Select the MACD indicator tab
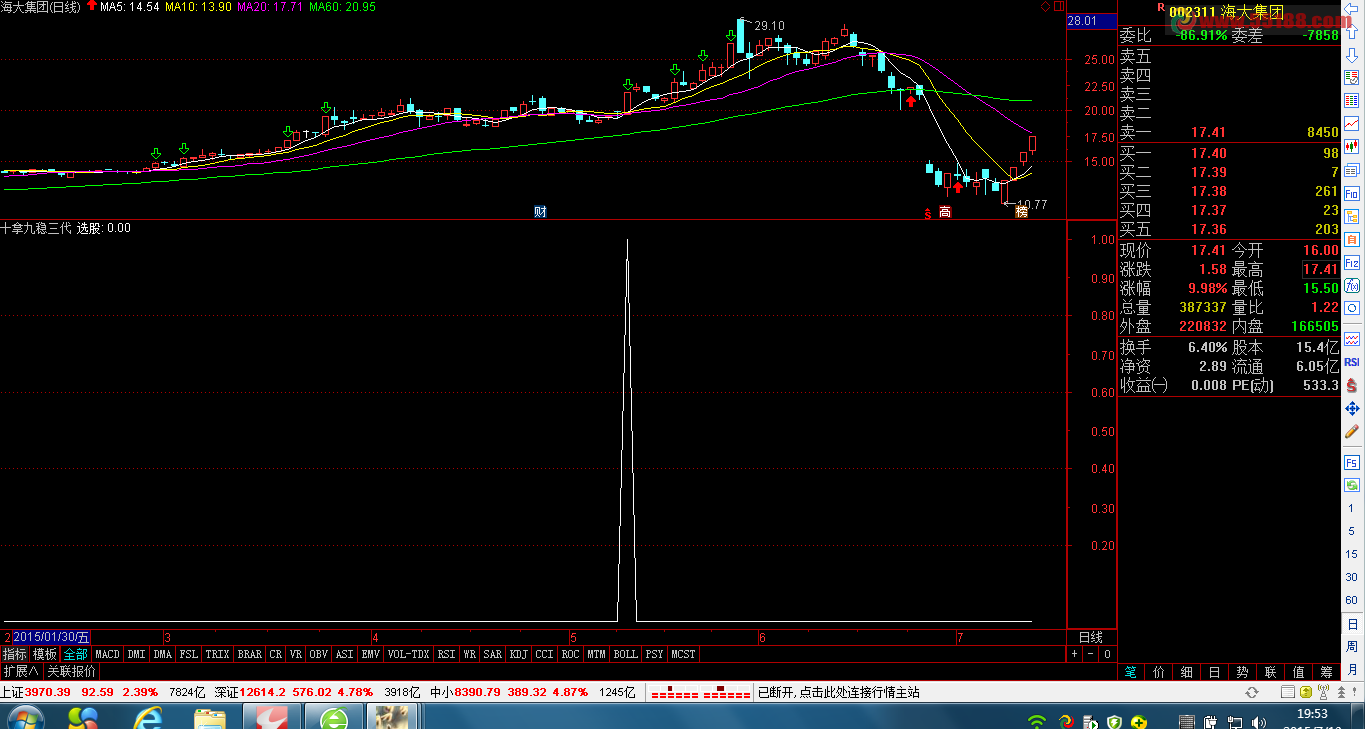 pyautogui.click(x=107, y=654)
